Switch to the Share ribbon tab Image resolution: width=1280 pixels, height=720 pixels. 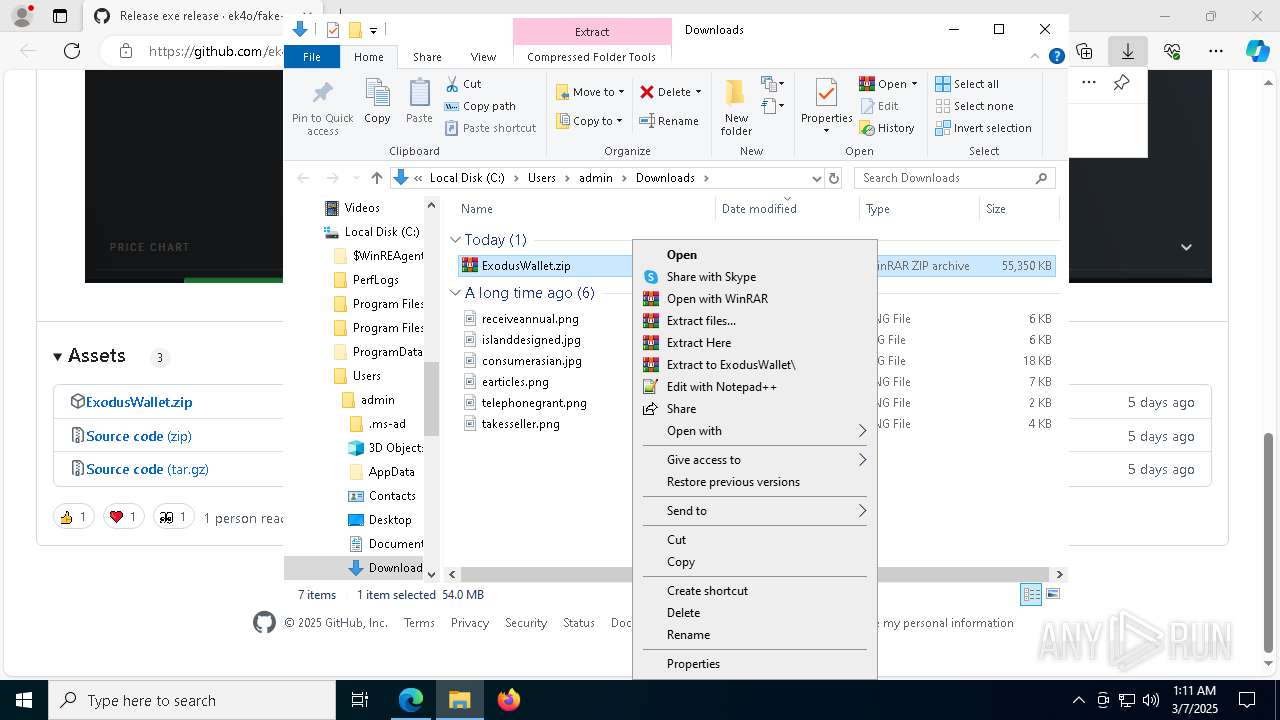tap(427, 57)
